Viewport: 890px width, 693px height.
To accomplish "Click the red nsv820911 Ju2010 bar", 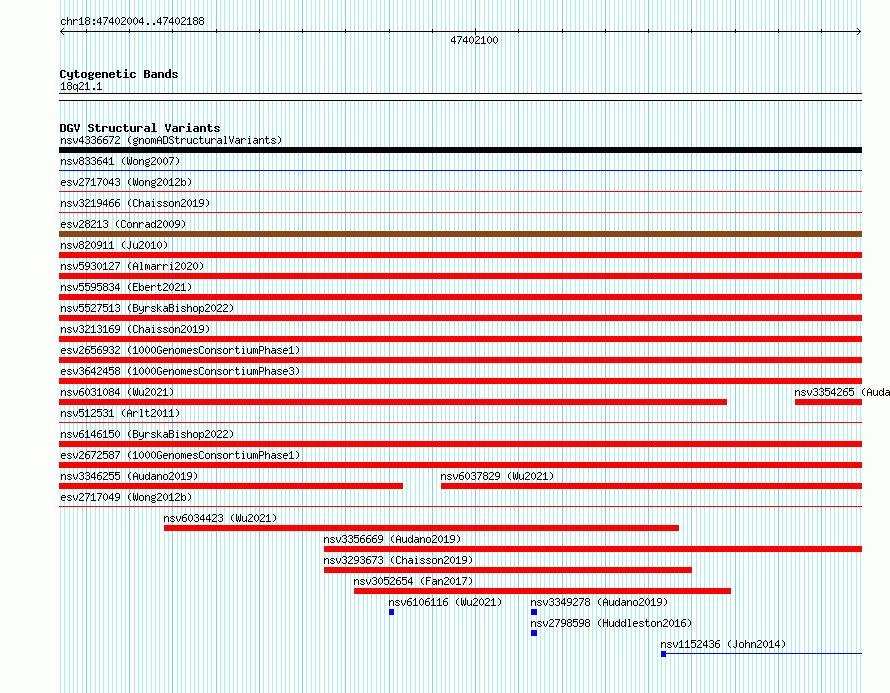I will point(460,255).
